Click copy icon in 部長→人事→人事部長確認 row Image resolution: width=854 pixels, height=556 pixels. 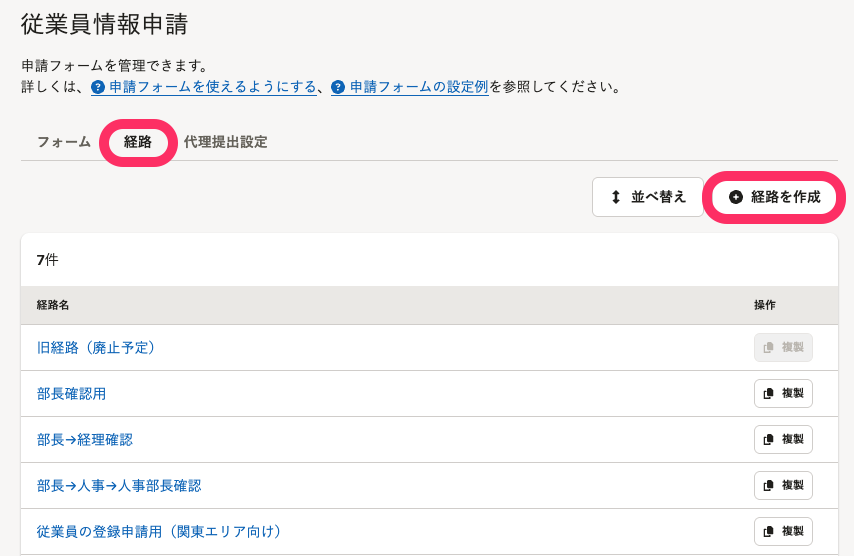[768, 485]
